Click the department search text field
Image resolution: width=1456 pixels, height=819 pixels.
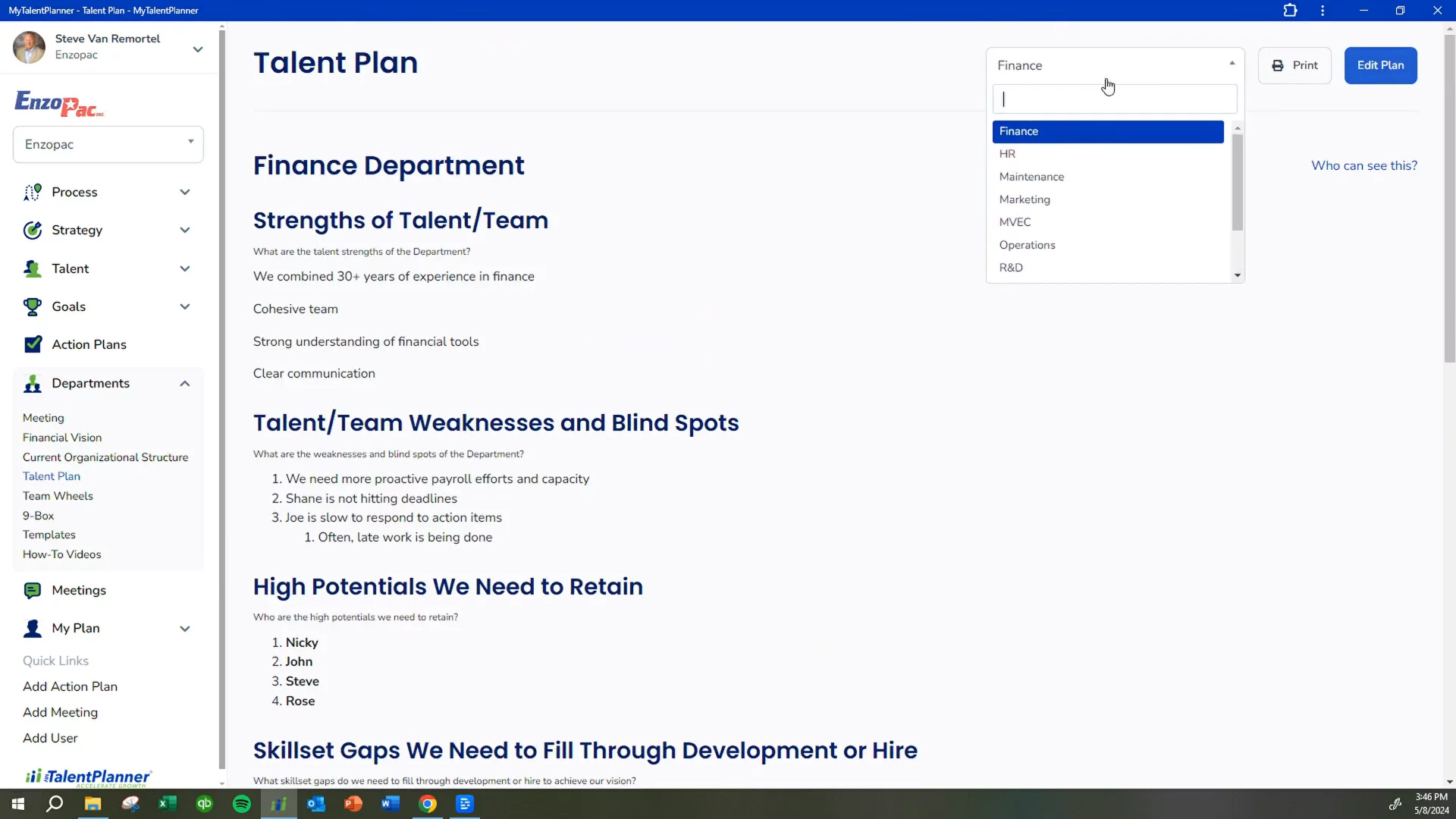1114,99
